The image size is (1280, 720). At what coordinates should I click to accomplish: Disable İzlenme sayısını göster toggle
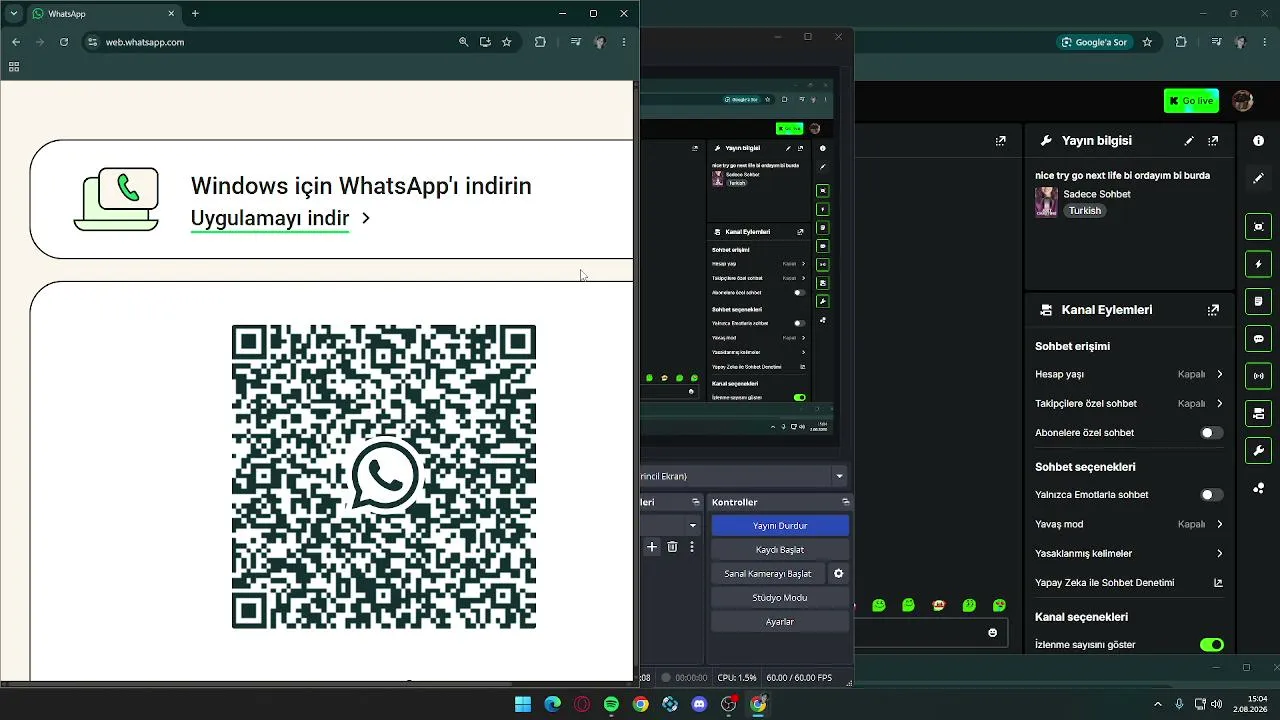[1212, 645]
